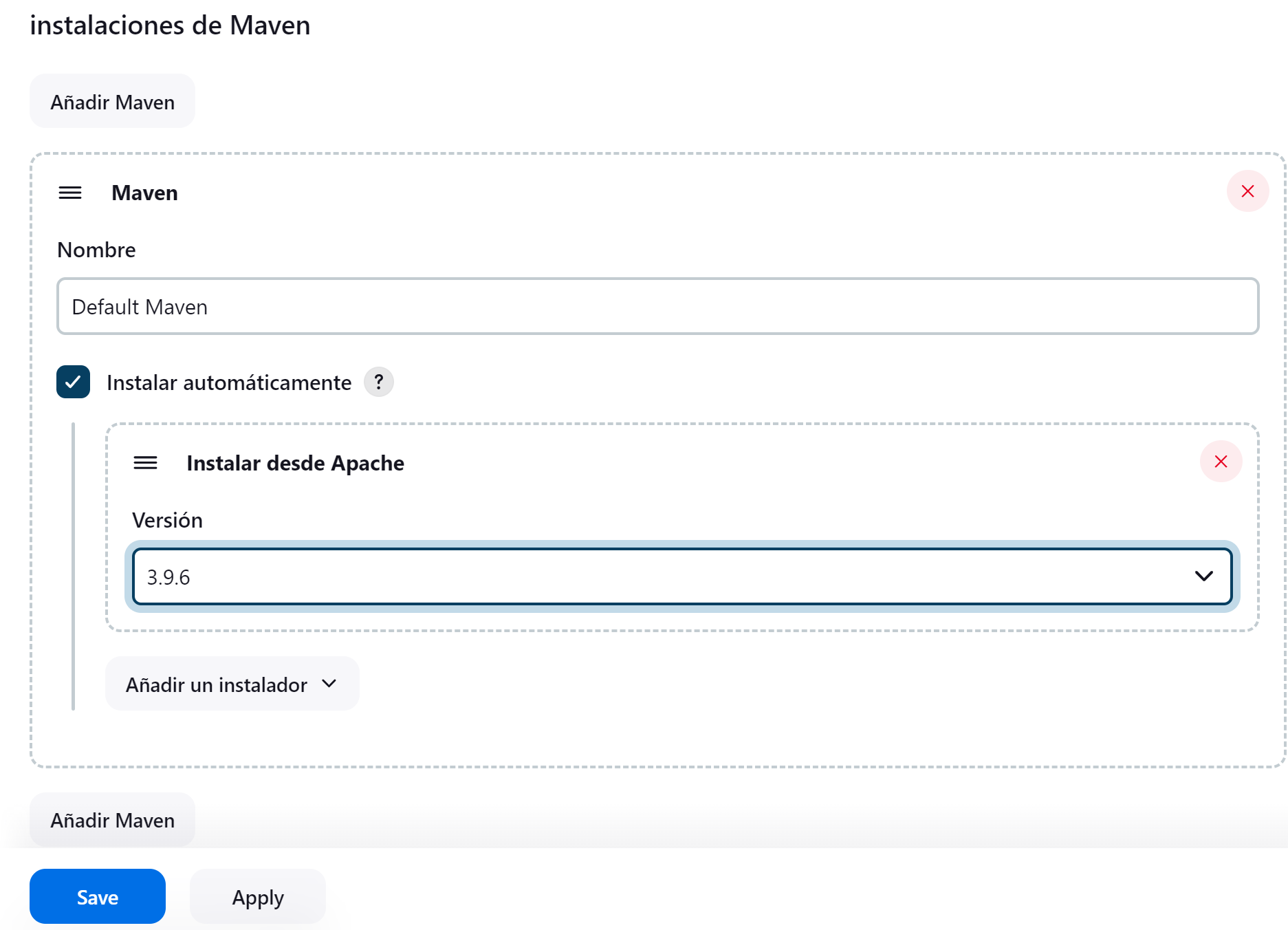Open the instalaciones de Maven section heading

170,25
